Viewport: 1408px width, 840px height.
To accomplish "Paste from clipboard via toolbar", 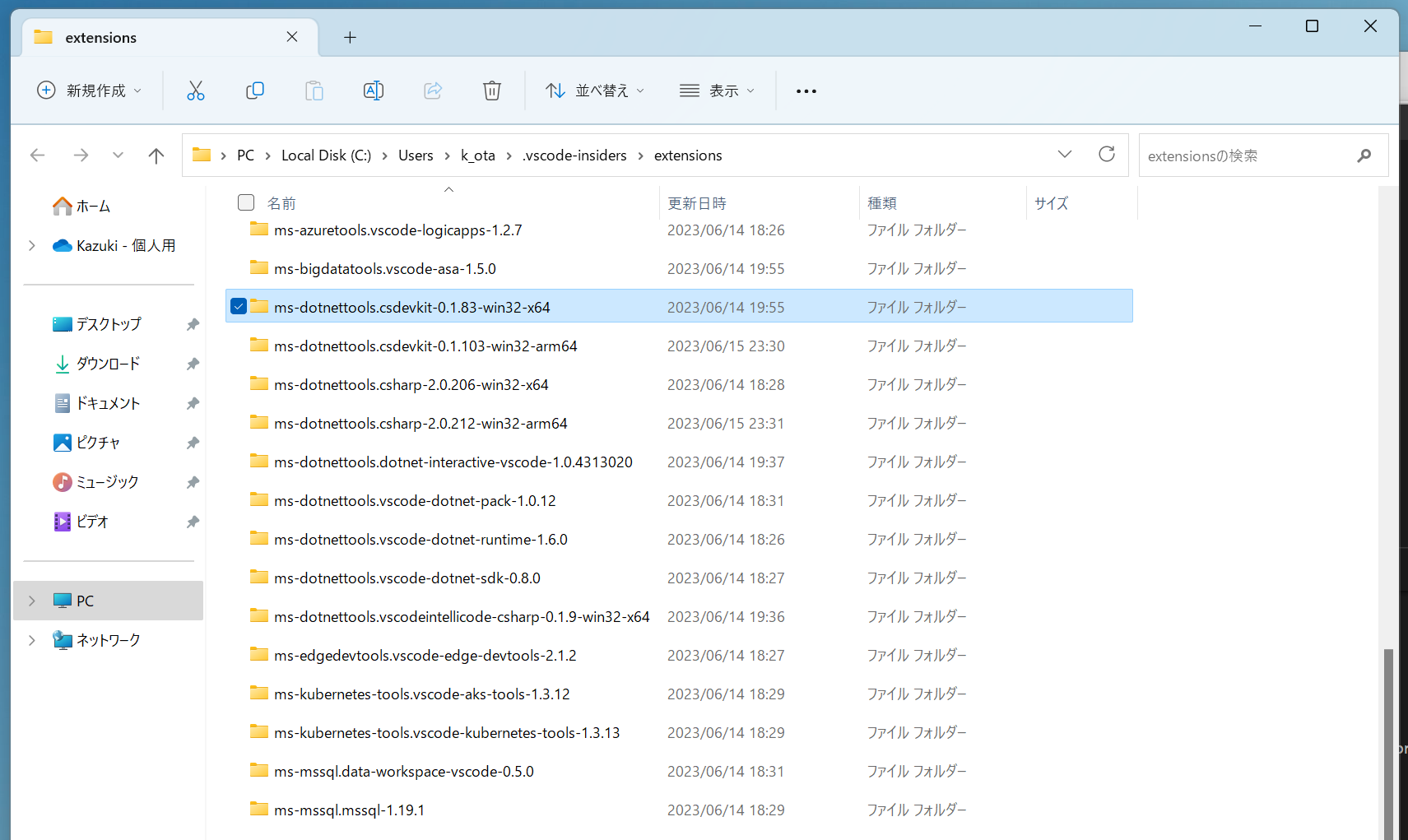I will pyautogui.click(x=314, y=90).
